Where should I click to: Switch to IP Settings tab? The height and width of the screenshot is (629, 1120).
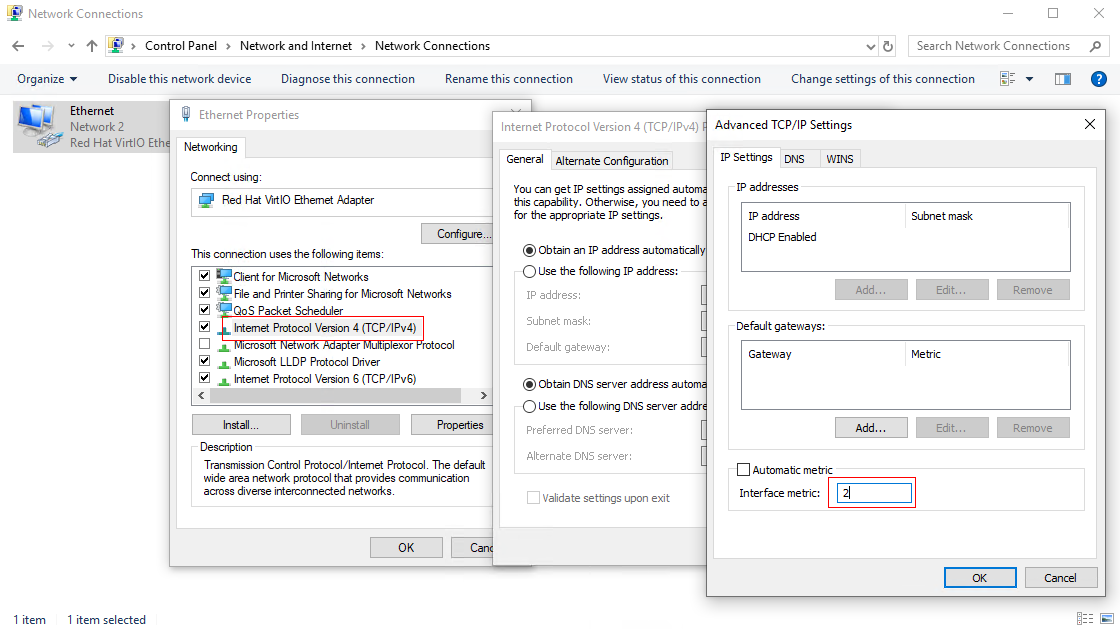746,157
